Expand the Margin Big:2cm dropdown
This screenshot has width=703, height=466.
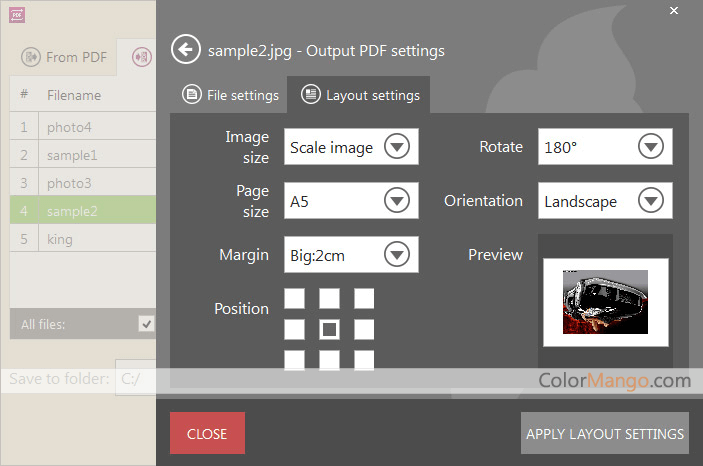coord(397,255)
